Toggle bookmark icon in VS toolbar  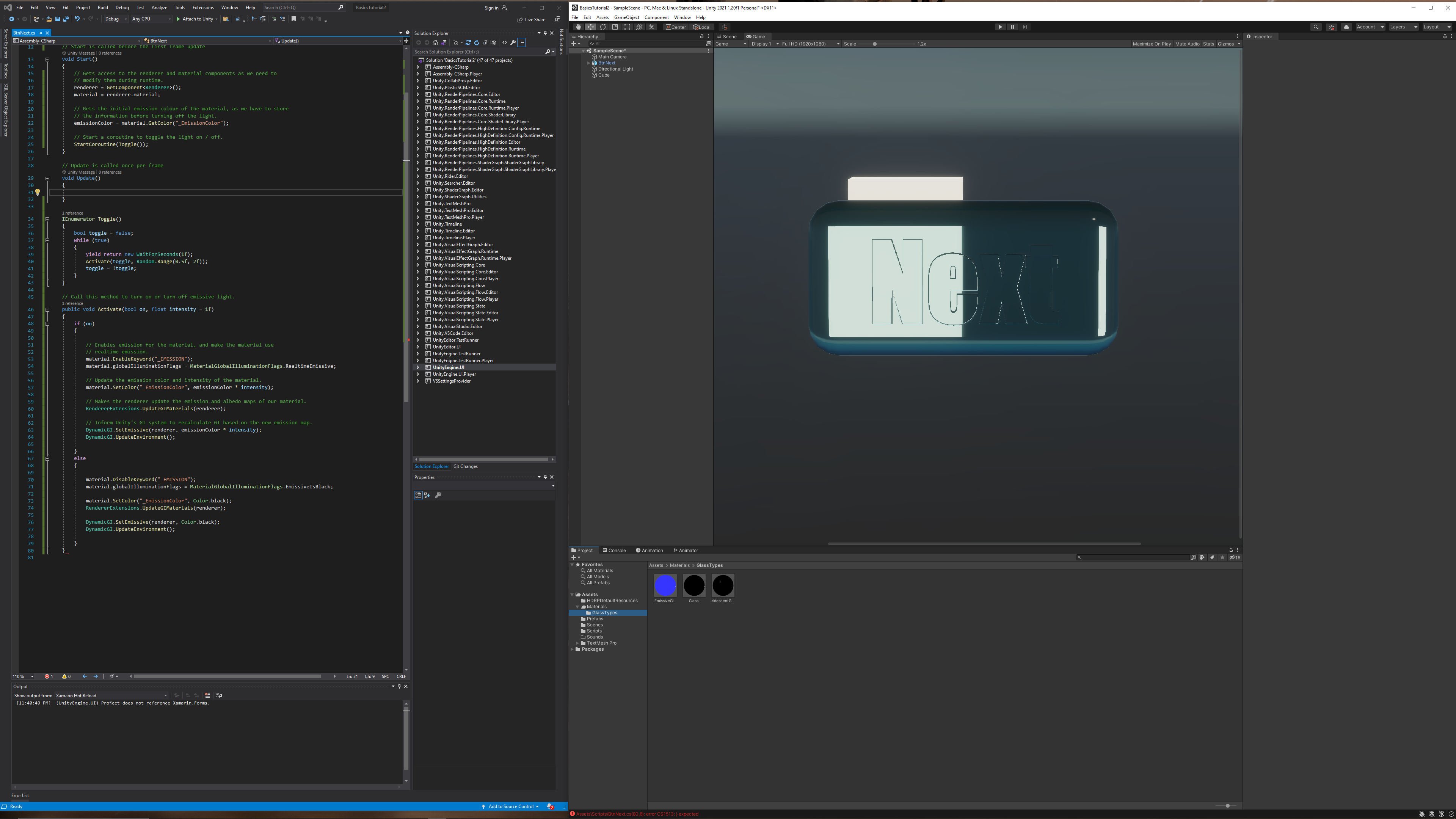(x=293, y=19)
